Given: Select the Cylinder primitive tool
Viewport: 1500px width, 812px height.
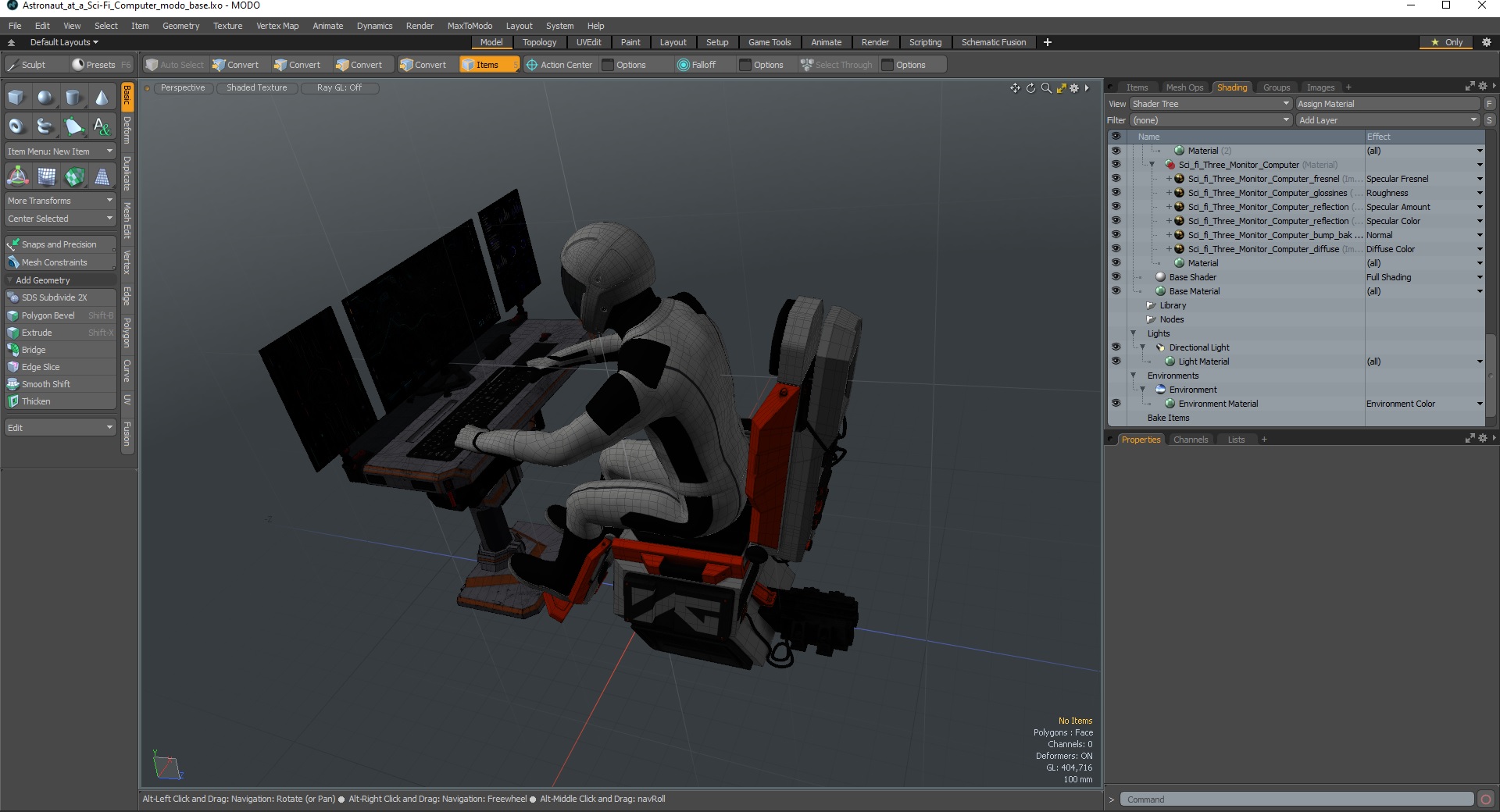Looking at the screenshot, I should pos(73,98).
